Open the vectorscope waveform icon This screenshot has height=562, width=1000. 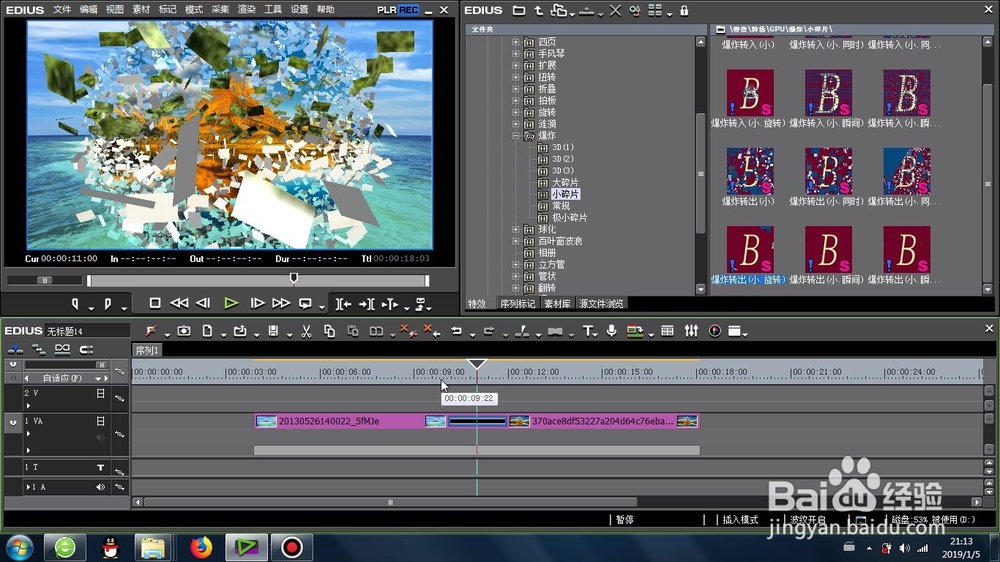715,331
